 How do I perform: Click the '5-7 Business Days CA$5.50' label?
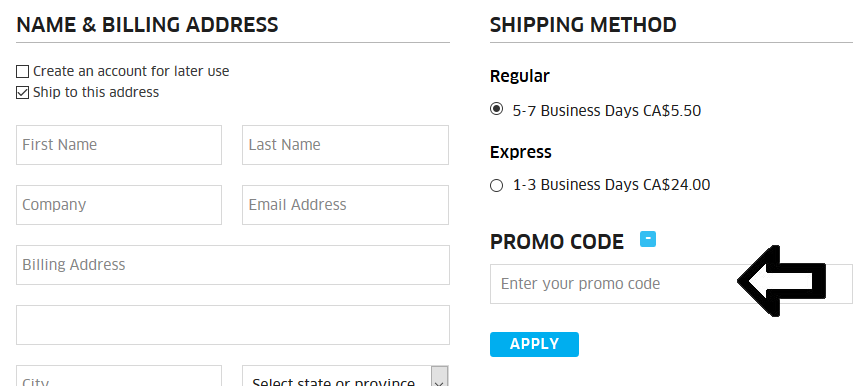[x=607, y=111]
